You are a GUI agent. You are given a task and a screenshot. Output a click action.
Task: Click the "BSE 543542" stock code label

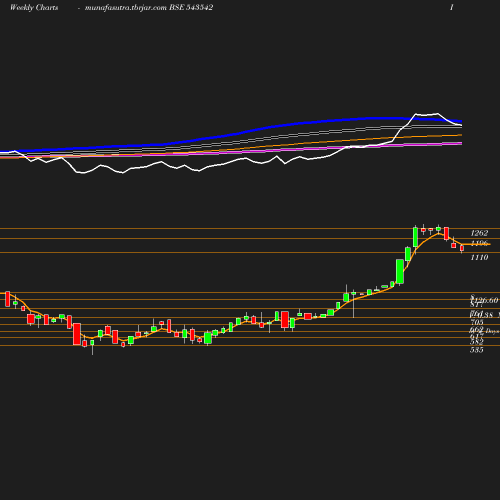click(191, 7)
